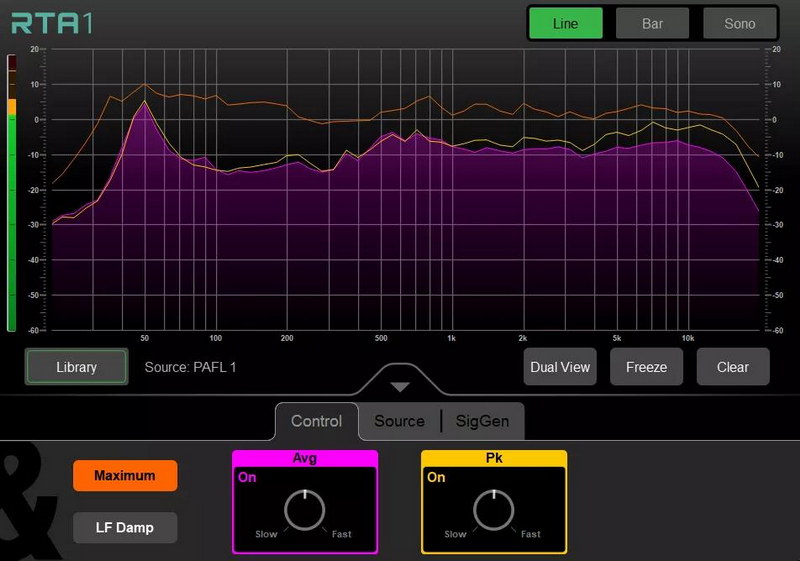This screenshot has width=800, height=561.
Task: Switch RTA display to Line view
Action: tap(565, 23)
